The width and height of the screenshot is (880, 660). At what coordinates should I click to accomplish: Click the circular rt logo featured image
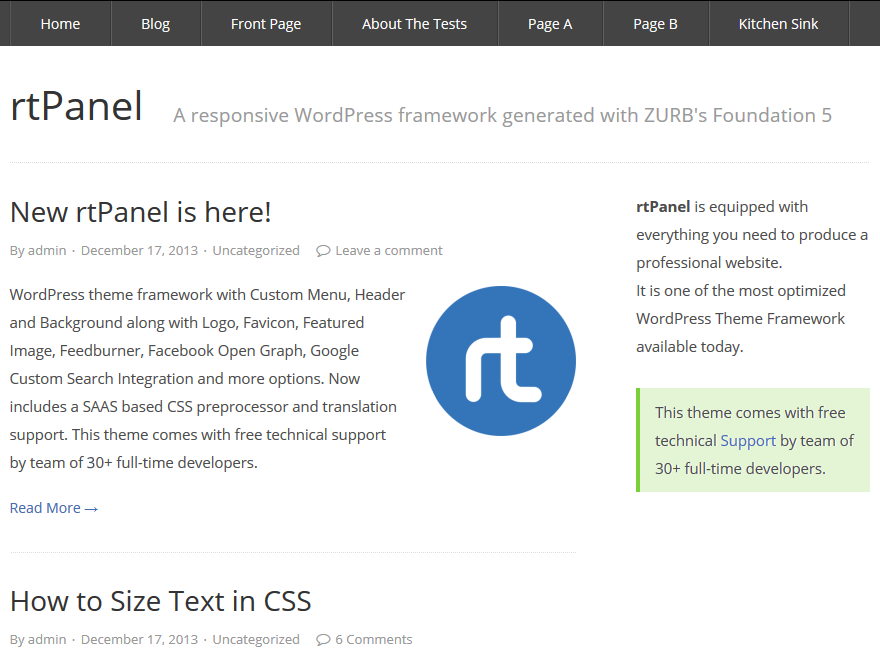point(500,362)
